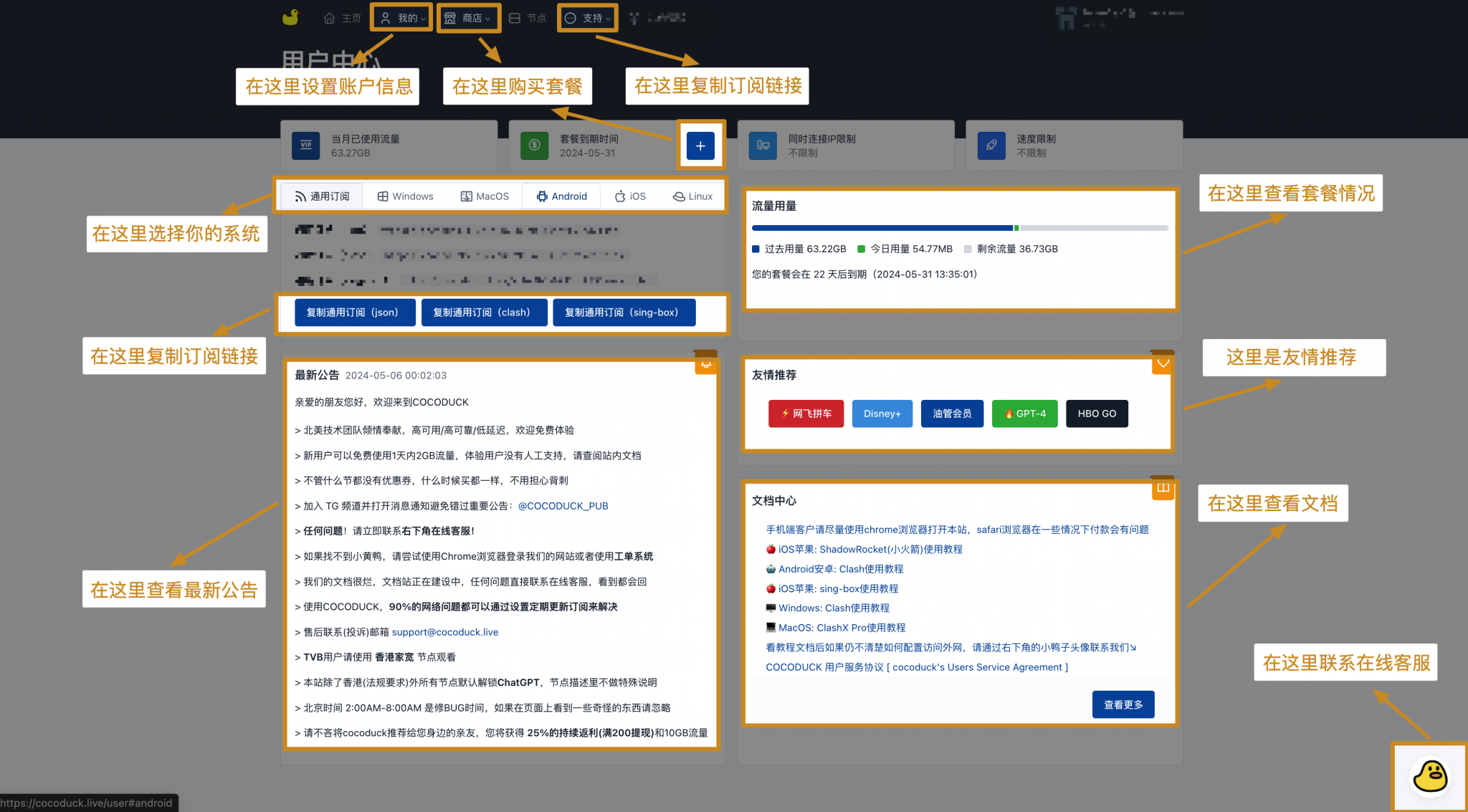Click the 节点 server icon in navbar
The height and width of the screenshot is (812, 1468).
pyautogui.click(x=514, y=18)
